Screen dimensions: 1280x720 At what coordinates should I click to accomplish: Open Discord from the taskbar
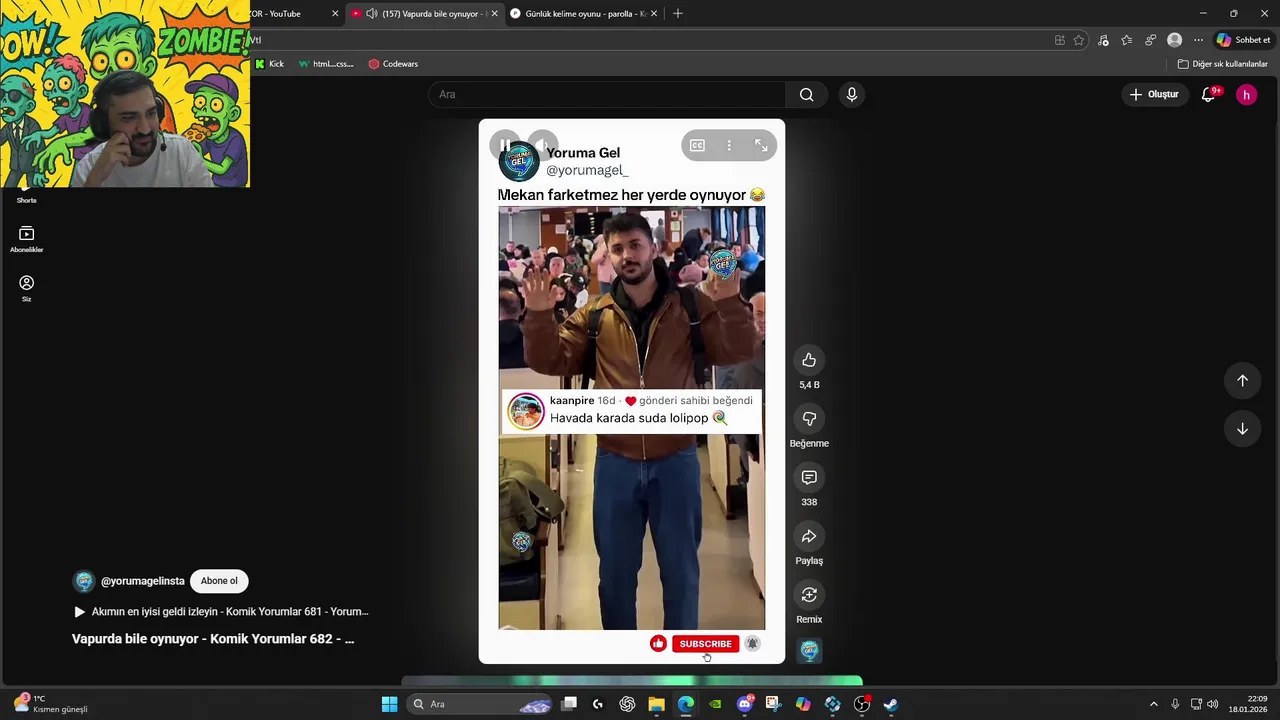tap(744, 704)
